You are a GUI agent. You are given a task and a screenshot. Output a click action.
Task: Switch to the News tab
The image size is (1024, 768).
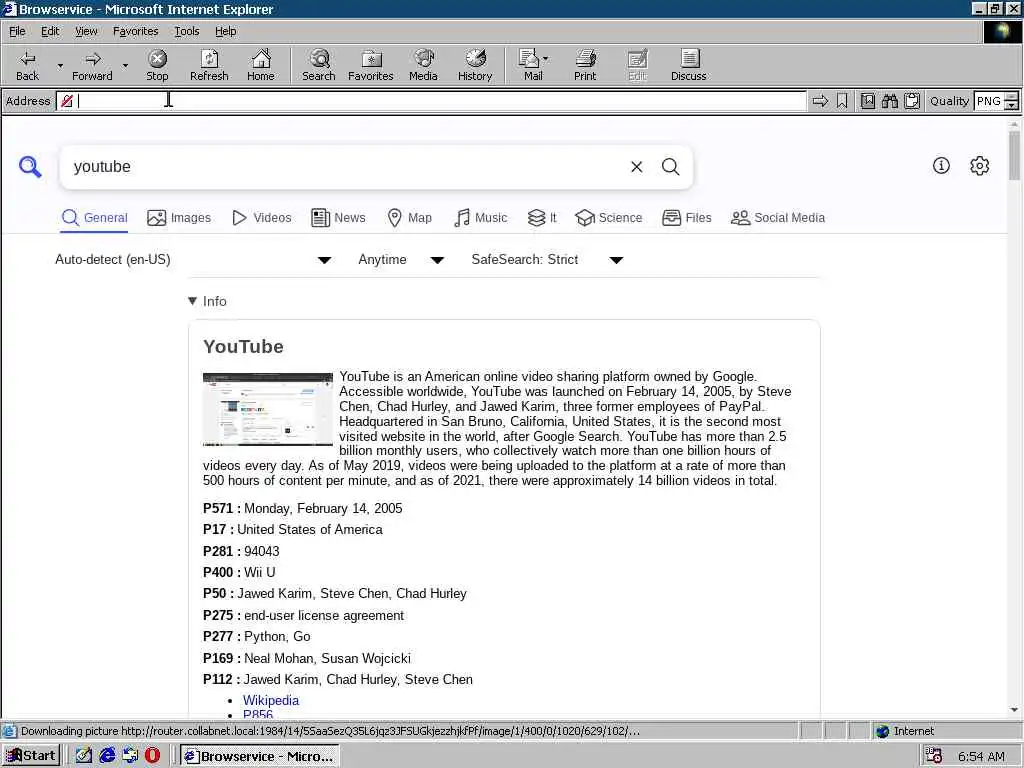(x=338, y=217)
